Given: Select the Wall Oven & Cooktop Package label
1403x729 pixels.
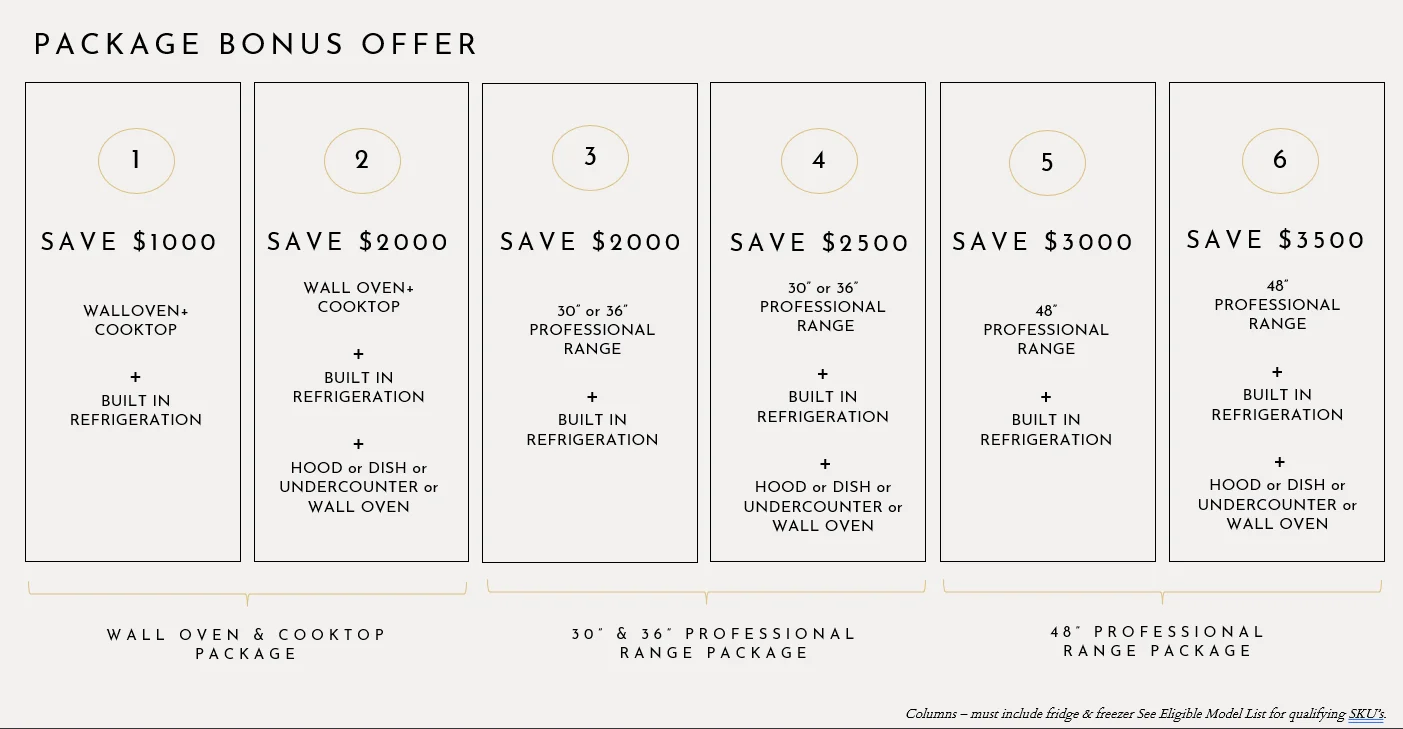Looking at the screenshot, I should (x=246, y=644).
